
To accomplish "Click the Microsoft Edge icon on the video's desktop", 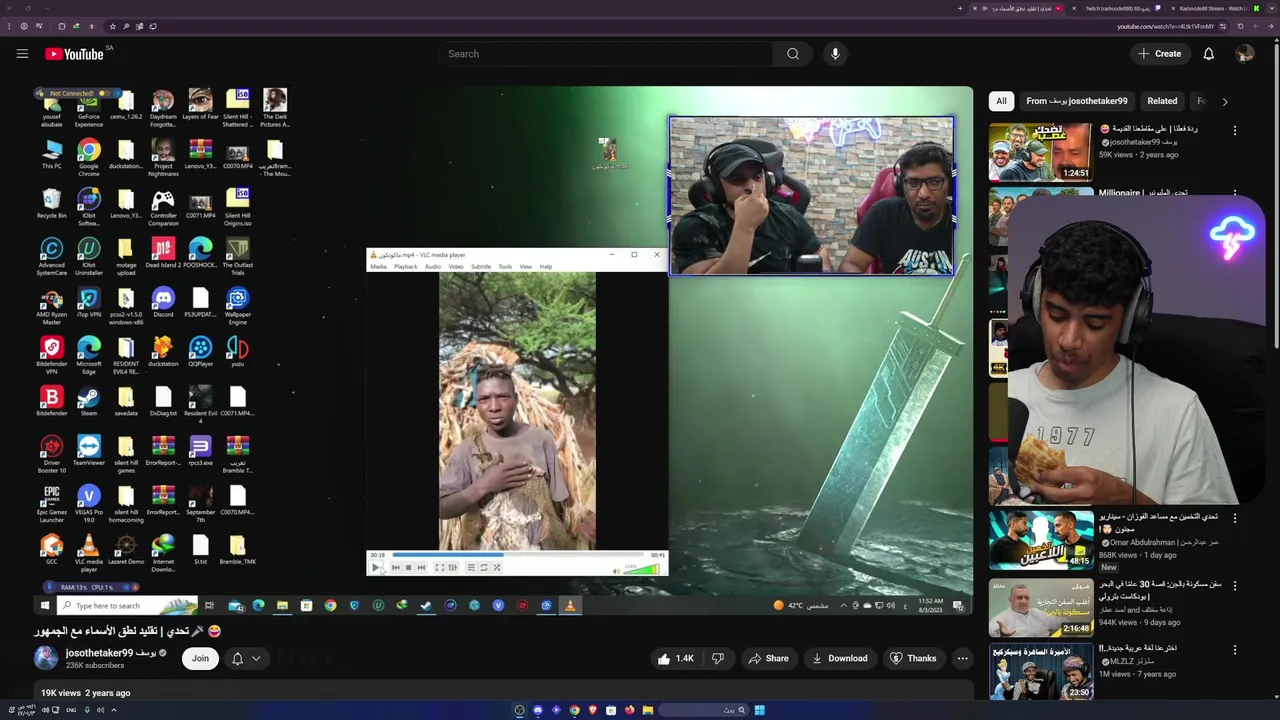I will 89,347.
